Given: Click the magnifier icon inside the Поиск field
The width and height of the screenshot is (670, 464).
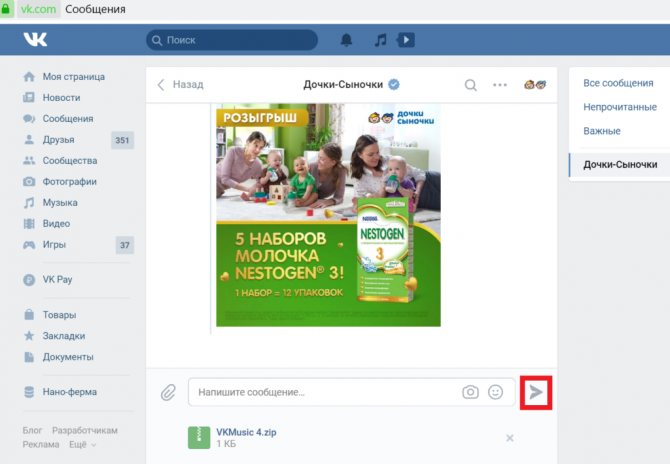Looking at the screenshot, I should coord(157,40).
